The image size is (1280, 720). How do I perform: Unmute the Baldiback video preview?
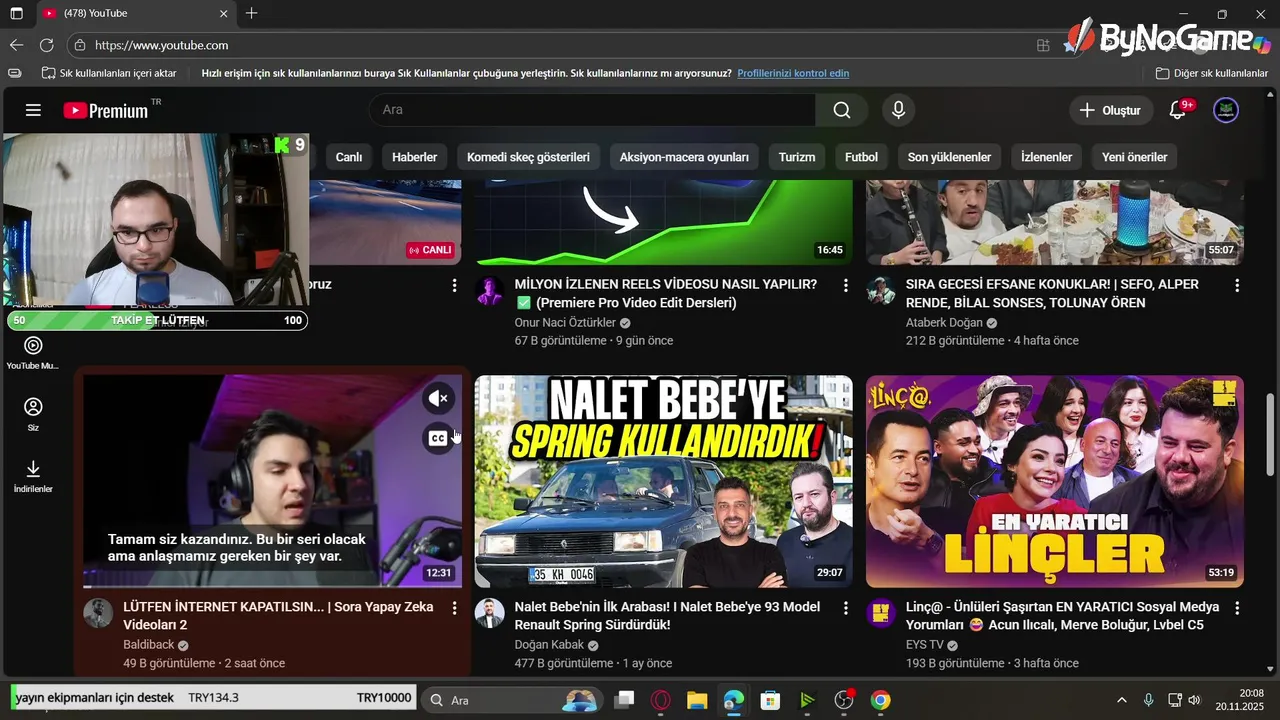click(438, 399)
